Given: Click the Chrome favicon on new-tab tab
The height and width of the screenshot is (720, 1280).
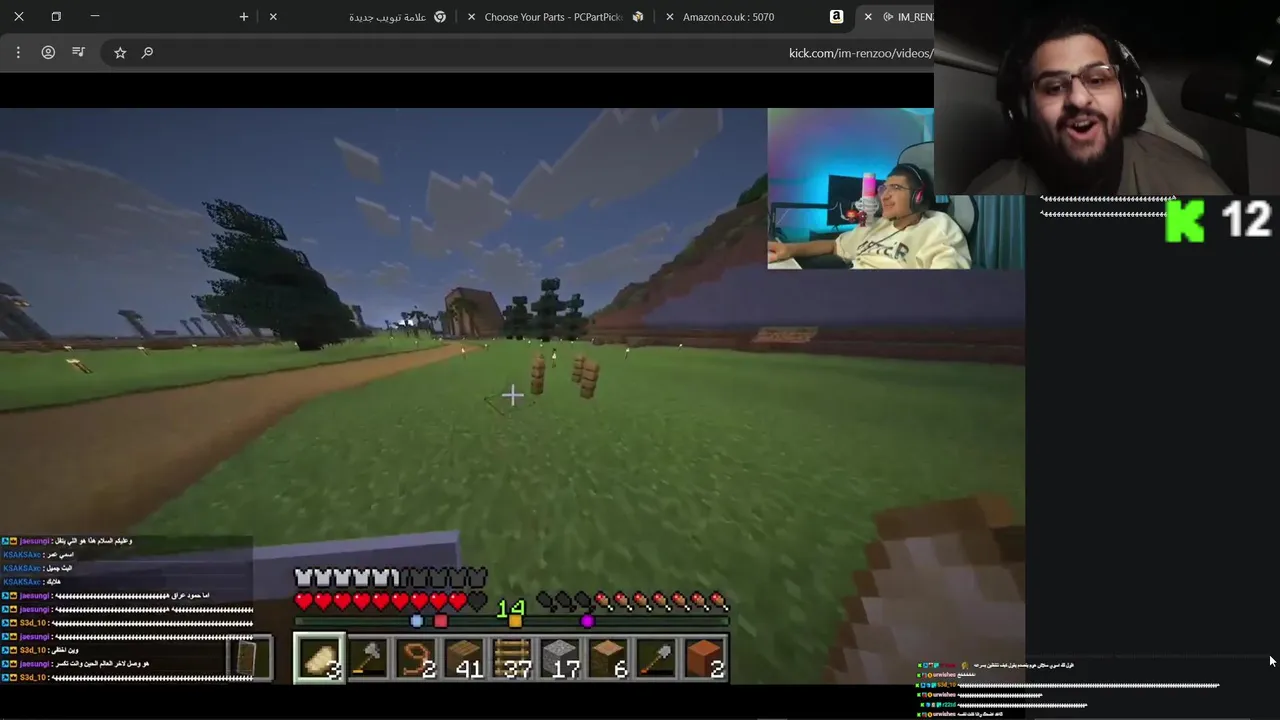Looking at the screenshot, I should coord(440,17).
